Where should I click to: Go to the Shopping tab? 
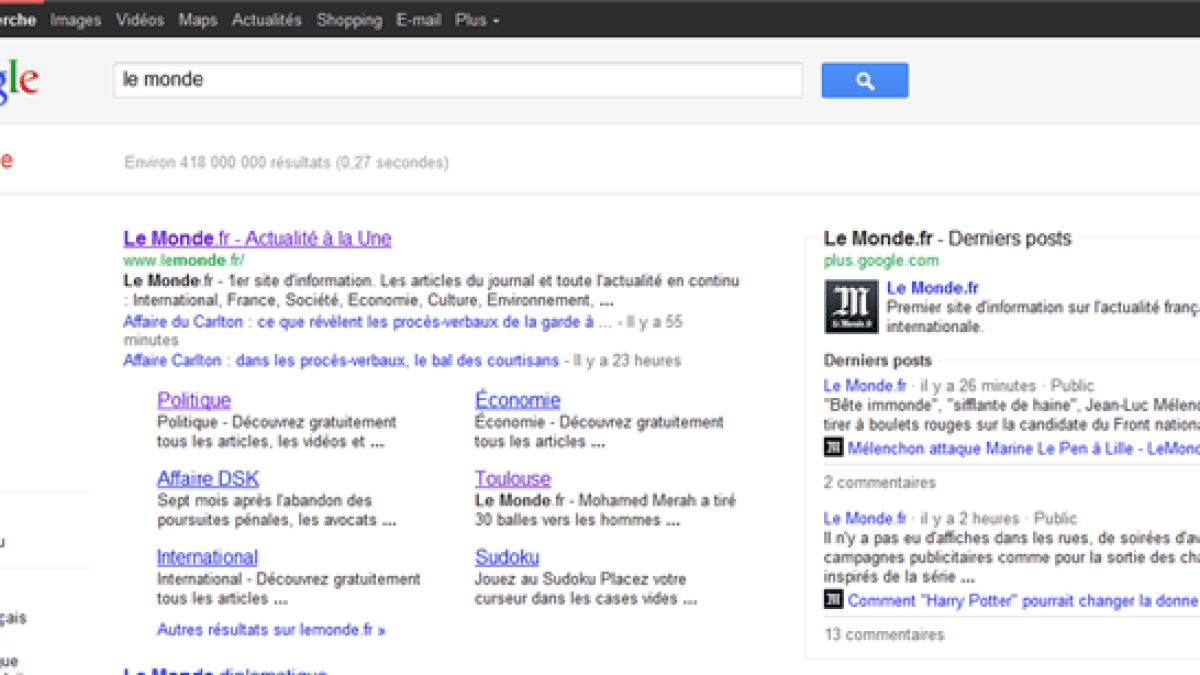point(349,20)
